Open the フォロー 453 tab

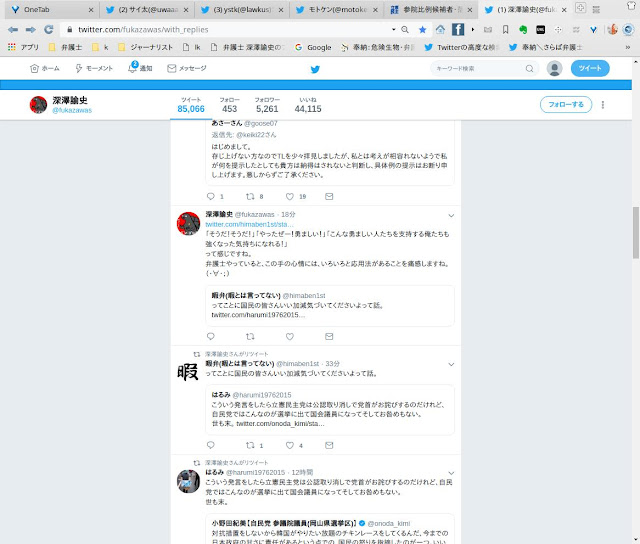pyautogui.click(x=229, y=105)
